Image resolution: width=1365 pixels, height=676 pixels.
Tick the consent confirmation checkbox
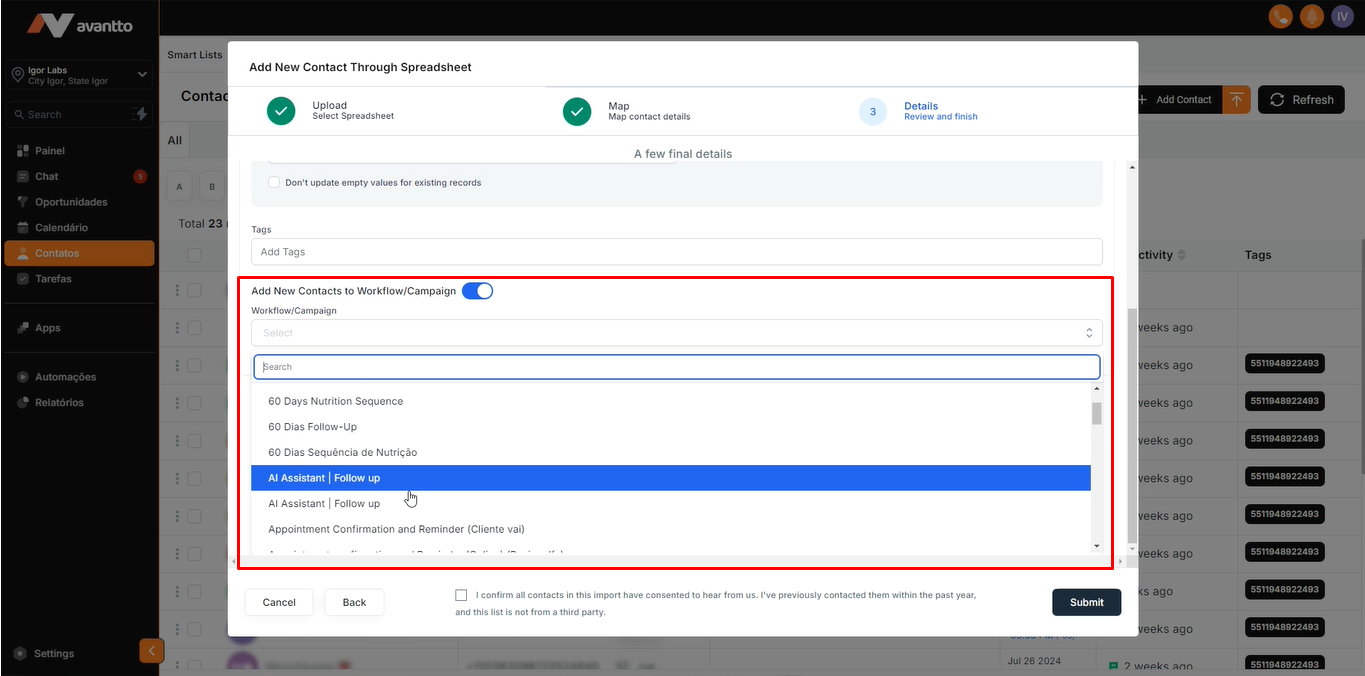(x=461, y=595)
